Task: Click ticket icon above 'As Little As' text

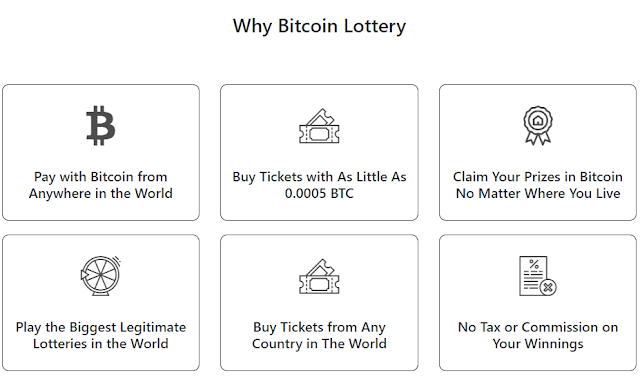Action: [x=319, y=126]
